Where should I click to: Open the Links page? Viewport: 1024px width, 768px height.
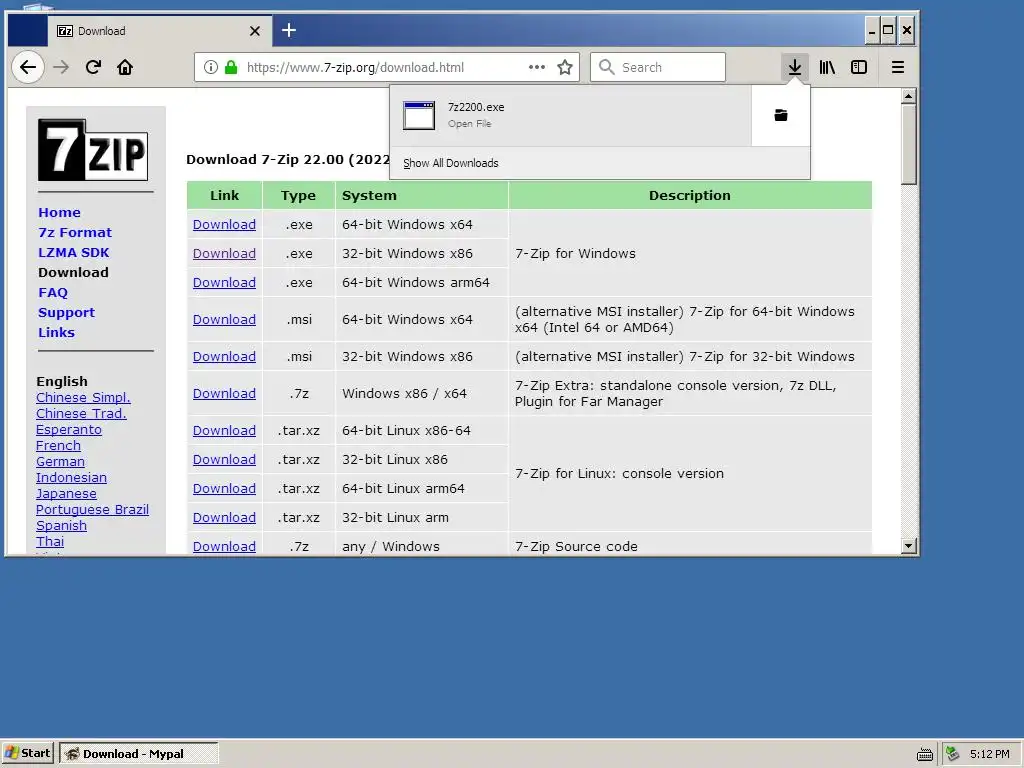tap(56, 332)
